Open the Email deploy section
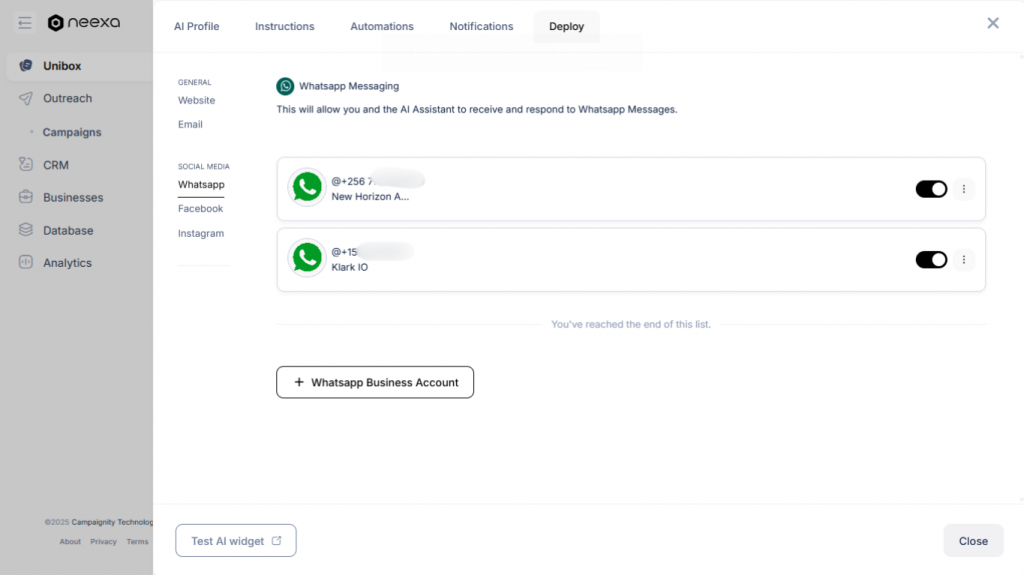 (190, 125)
